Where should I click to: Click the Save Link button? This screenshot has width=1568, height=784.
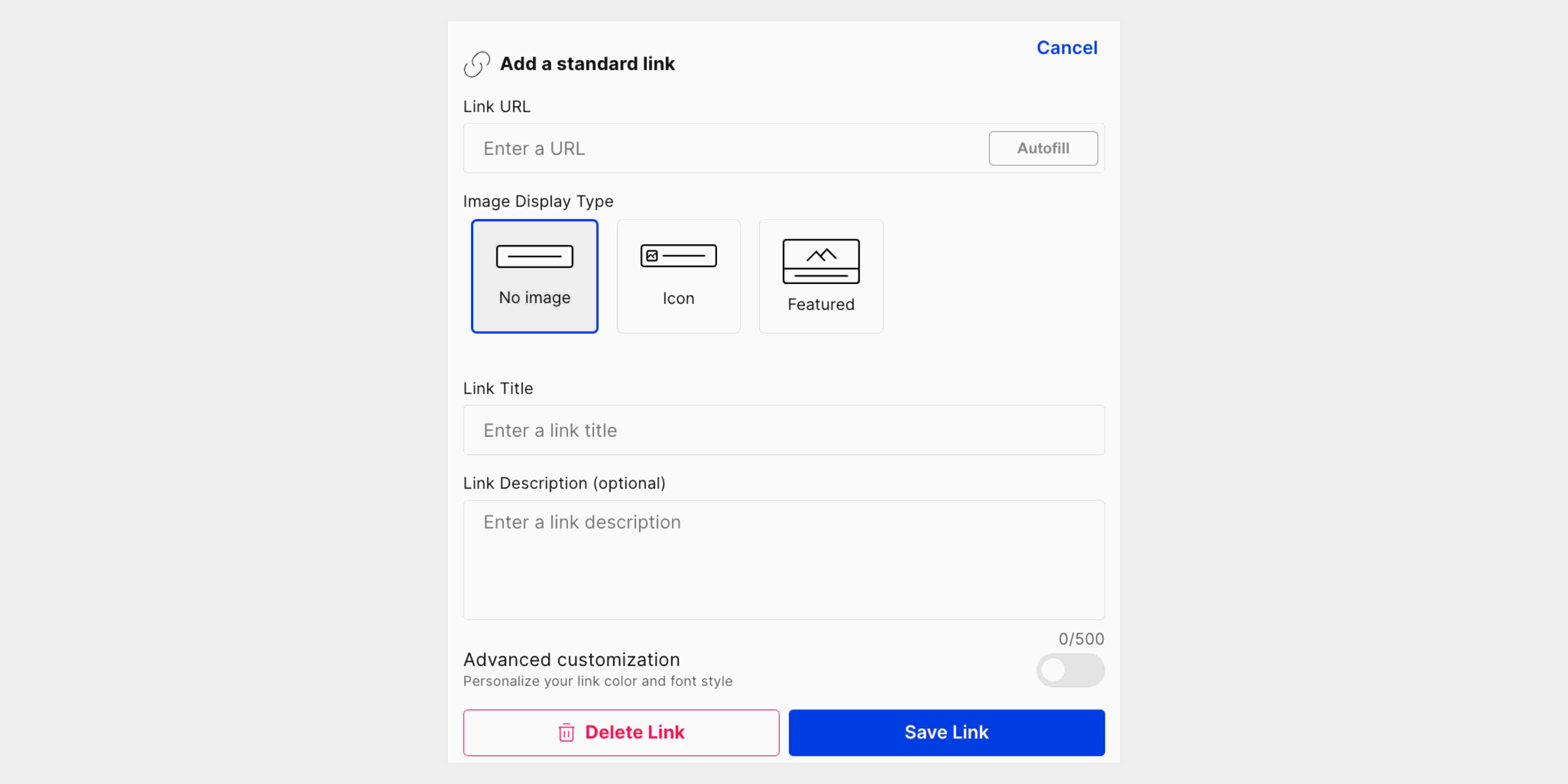(946, 732)
